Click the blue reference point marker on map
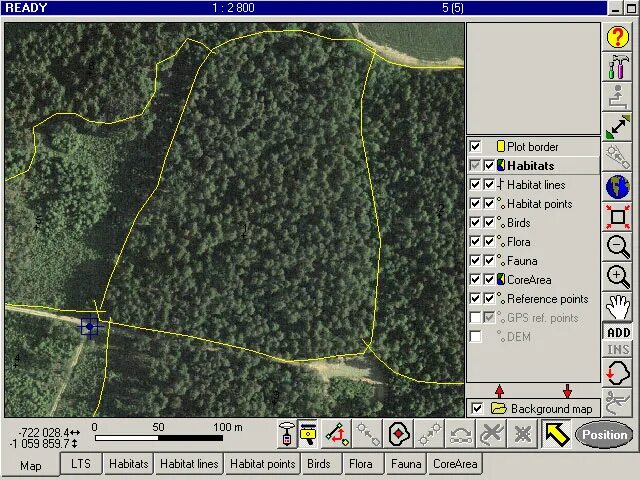 click(90, 326)
